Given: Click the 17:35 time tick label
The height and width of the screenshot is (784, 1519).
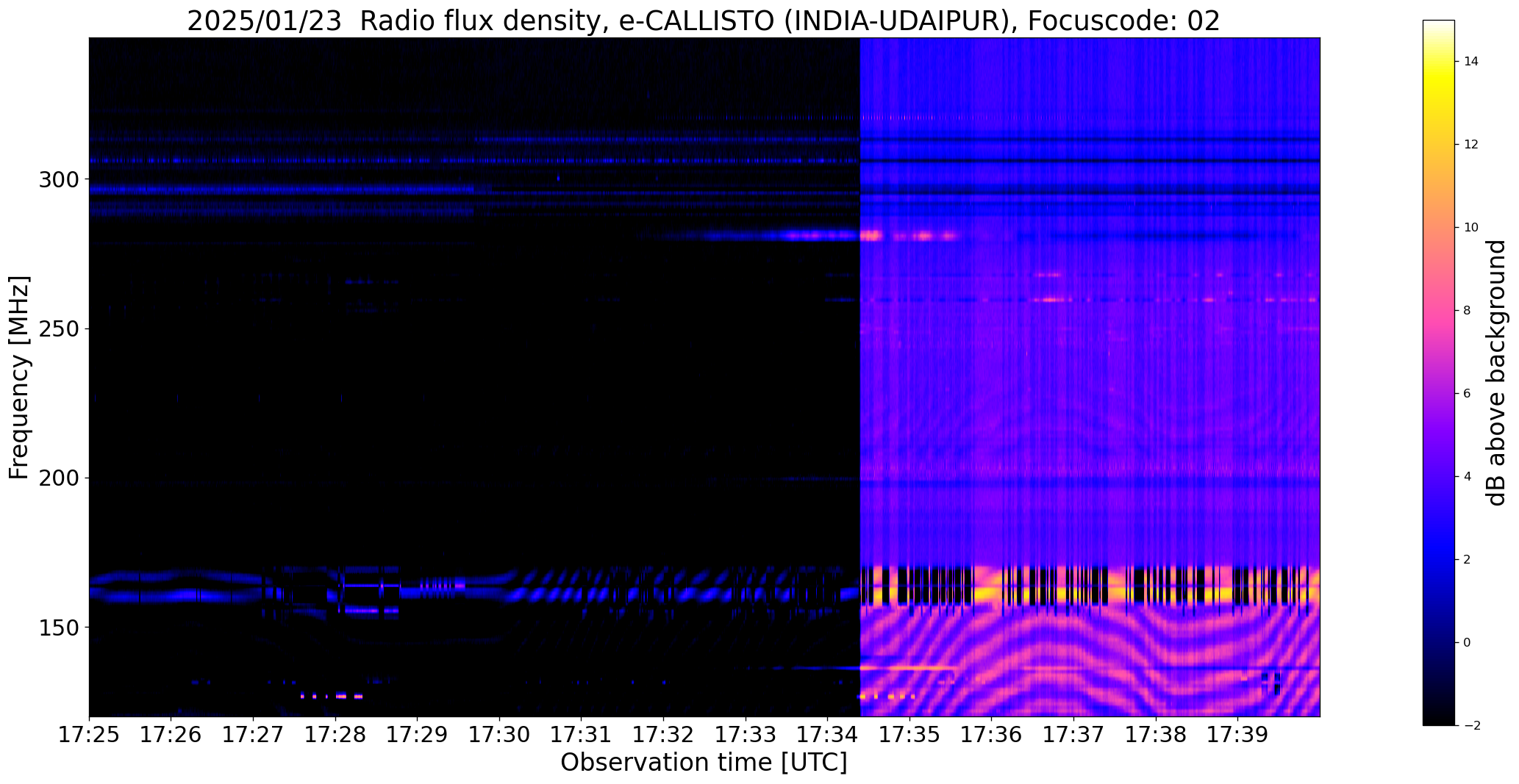Looking at the screenshot, I should (x=910, y=734).
